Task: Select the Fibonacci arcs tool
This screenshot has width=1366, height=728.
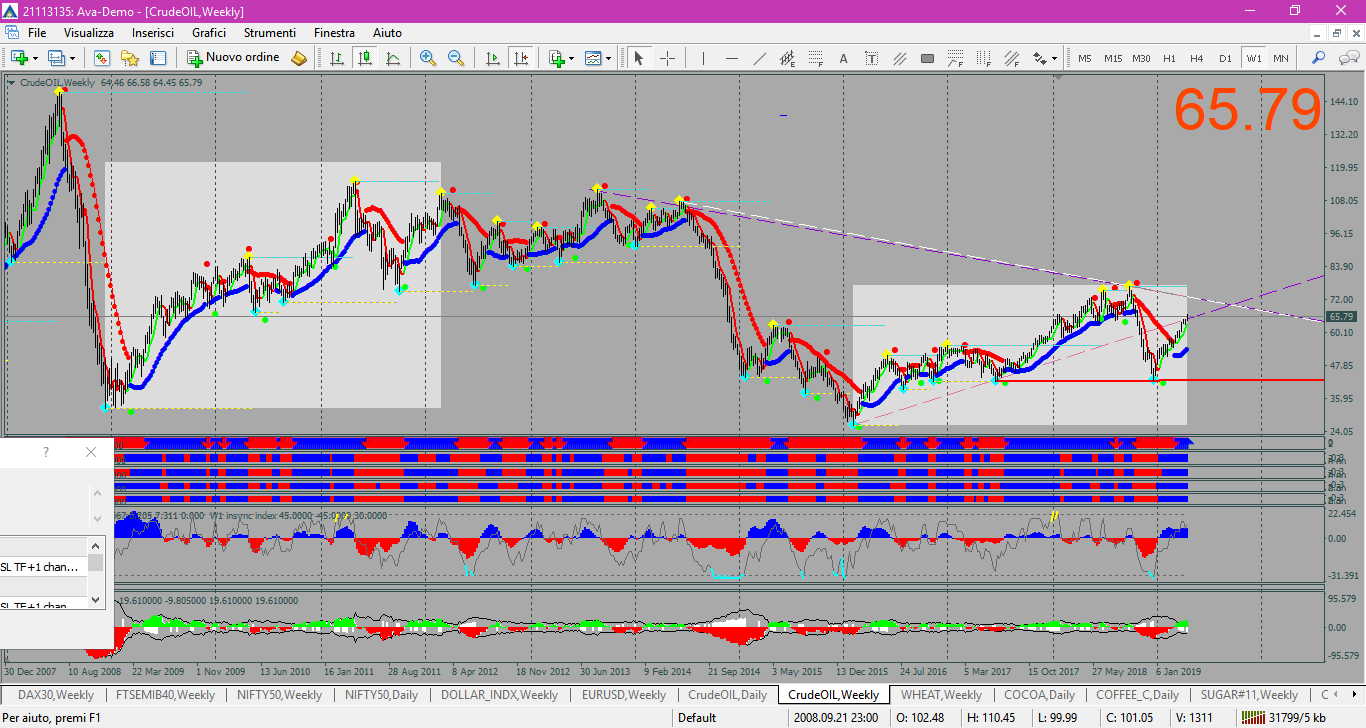Action: (955, 58)
